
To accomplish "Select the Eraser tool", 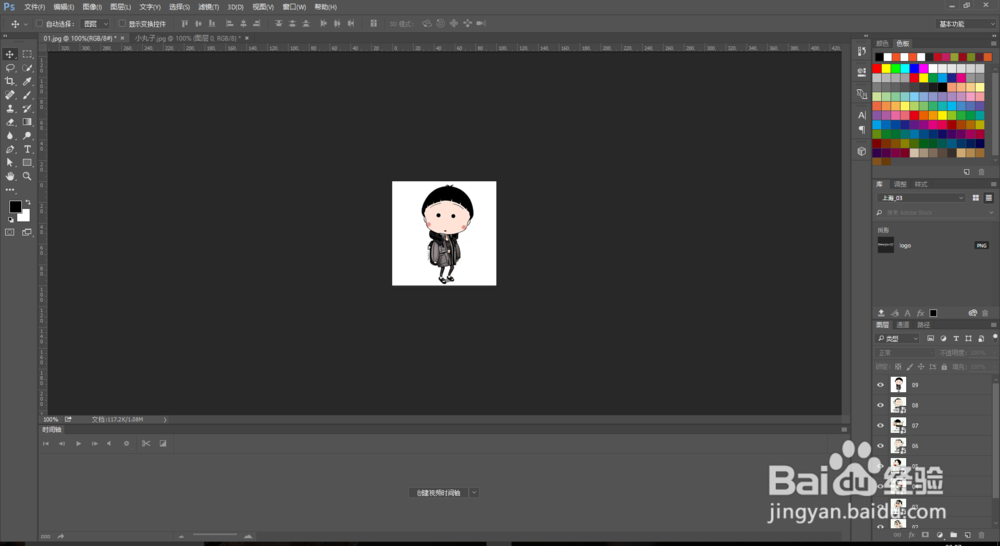I will point(10,122).
